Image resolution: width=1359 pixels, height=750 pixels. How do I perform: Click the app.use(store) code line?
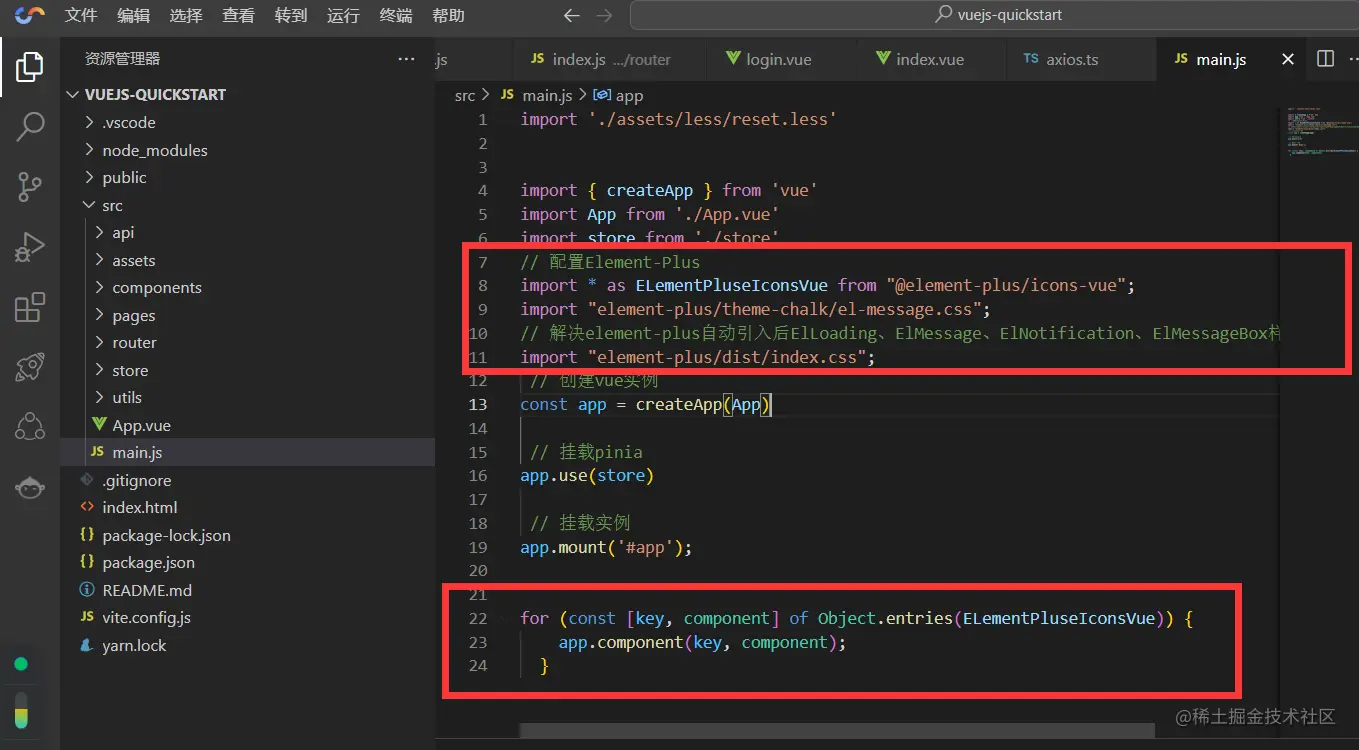coord(587,475)
